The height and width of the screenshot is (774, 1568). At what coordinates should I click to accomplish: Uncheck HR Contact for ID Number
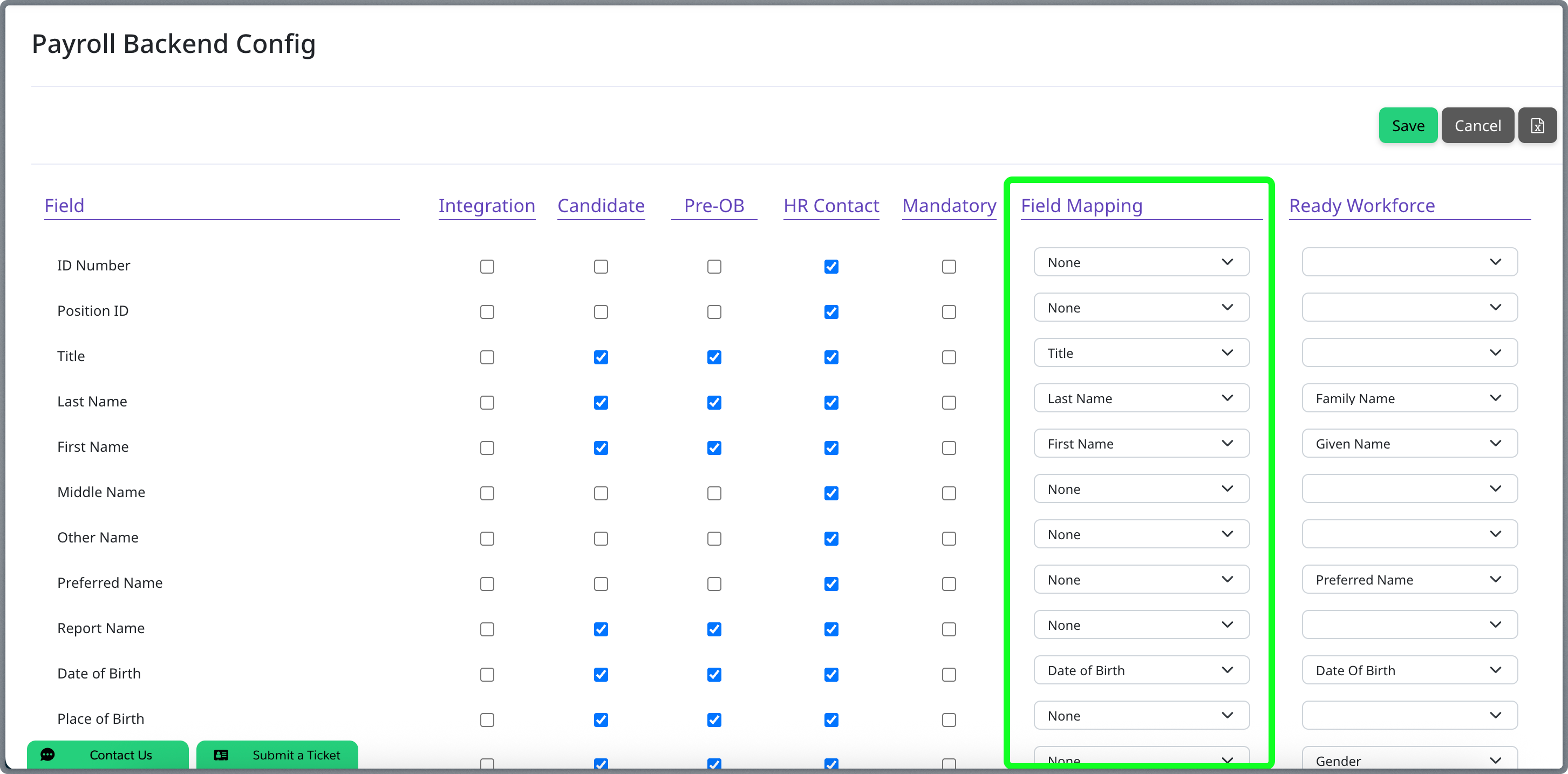pyautogui.click(x=831, y=266)
